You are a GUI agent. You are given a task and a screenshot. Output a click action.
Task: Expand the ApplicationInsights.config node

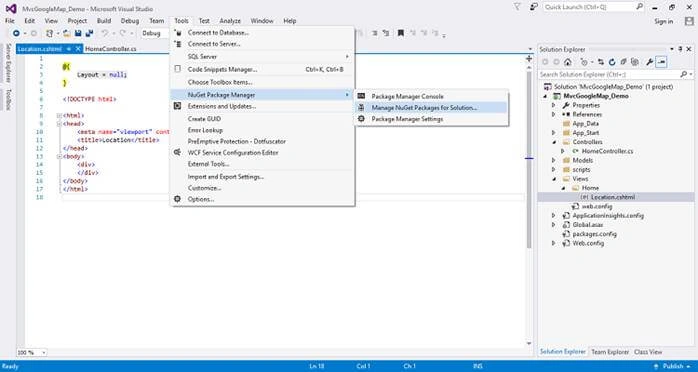click(554, 215)
